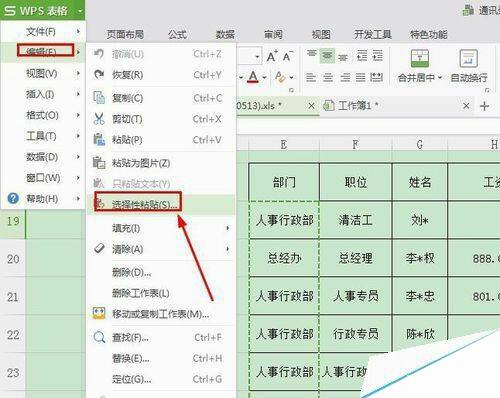Choose 恢复(R) redo in Edit menu
This screenshot has width=500, height=398.
[161, 75]
